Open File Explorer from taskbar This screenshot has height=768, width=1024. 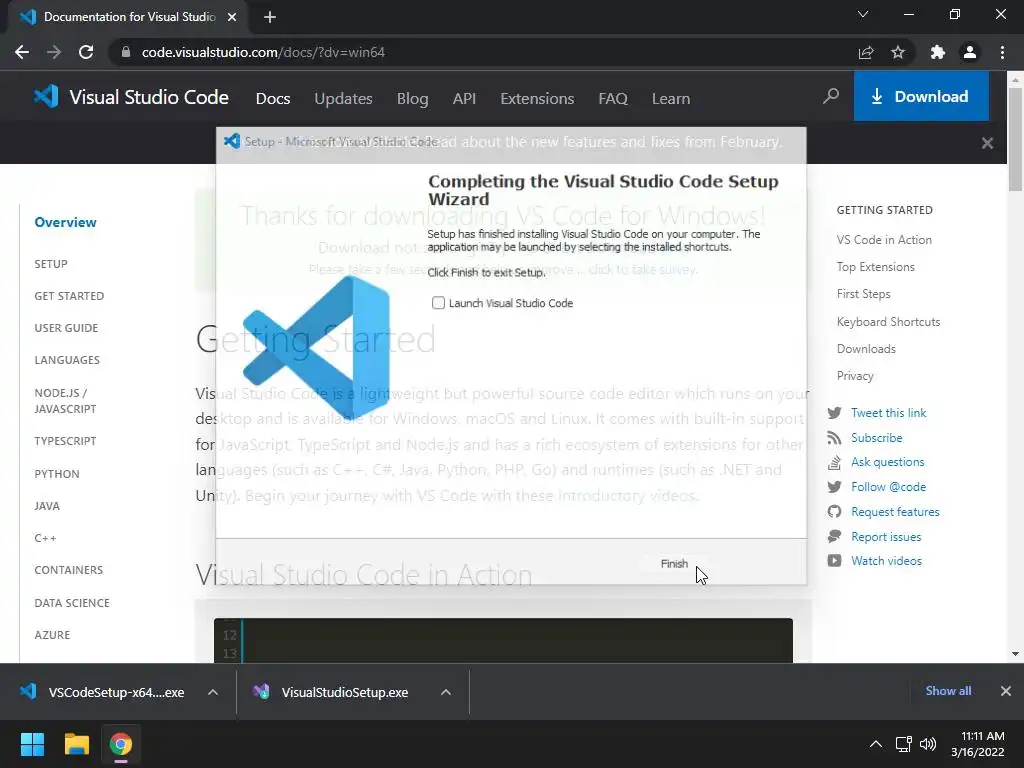coord(76,744)
